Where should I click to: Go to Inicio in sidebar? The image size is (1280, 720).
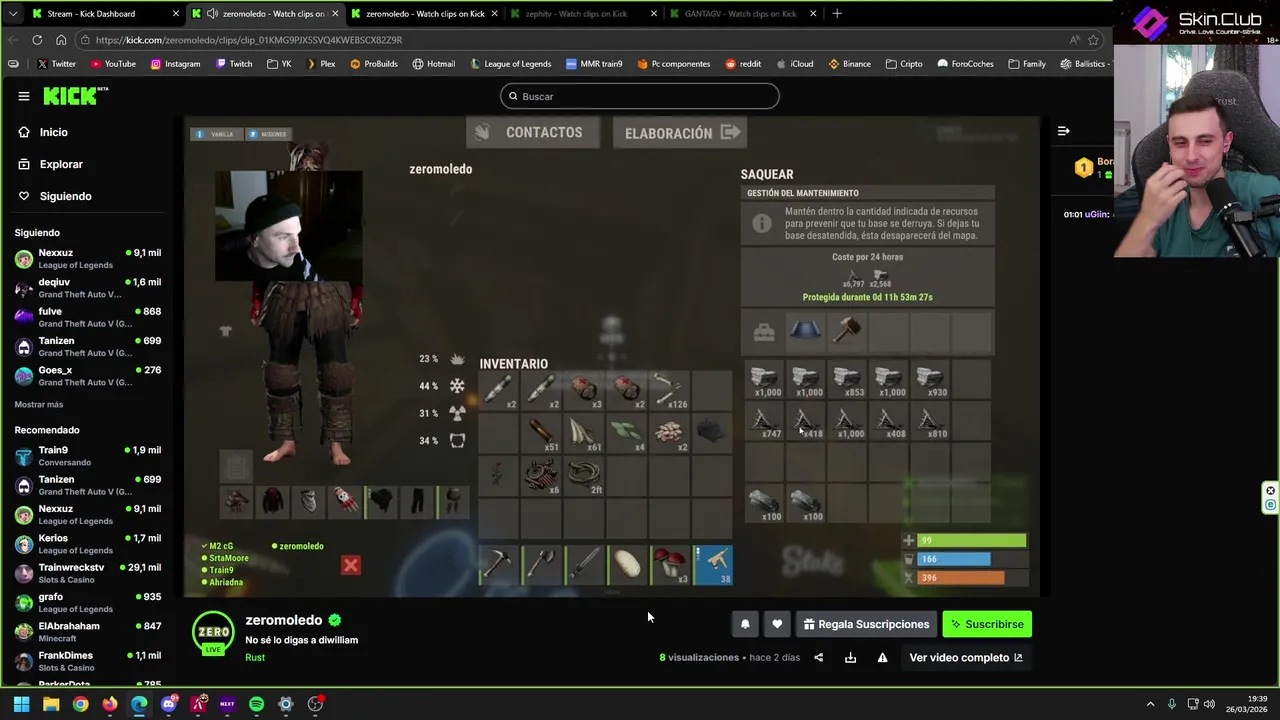53,132
